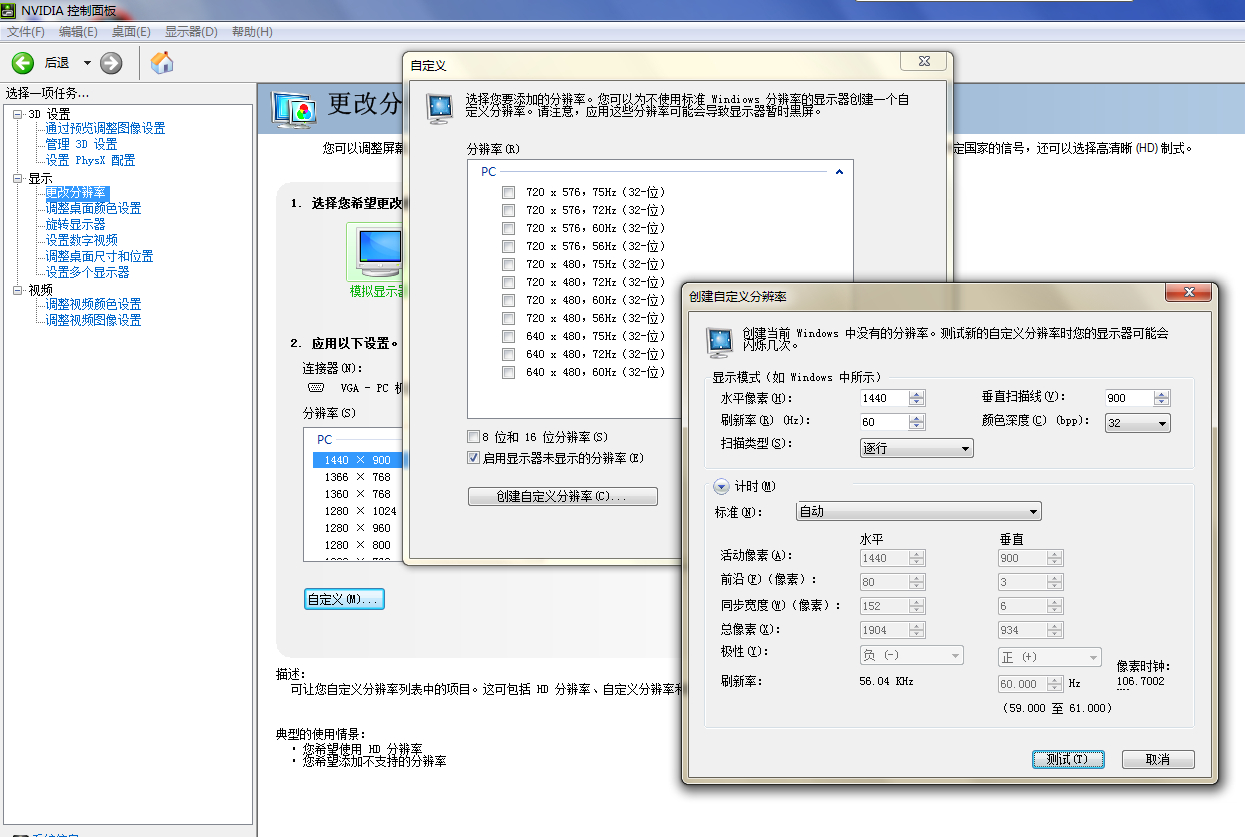The width and height of the screenshot is (1245, 837).
Task: Click the Forward arrow icon in toolbar
Action: (111, 63)
